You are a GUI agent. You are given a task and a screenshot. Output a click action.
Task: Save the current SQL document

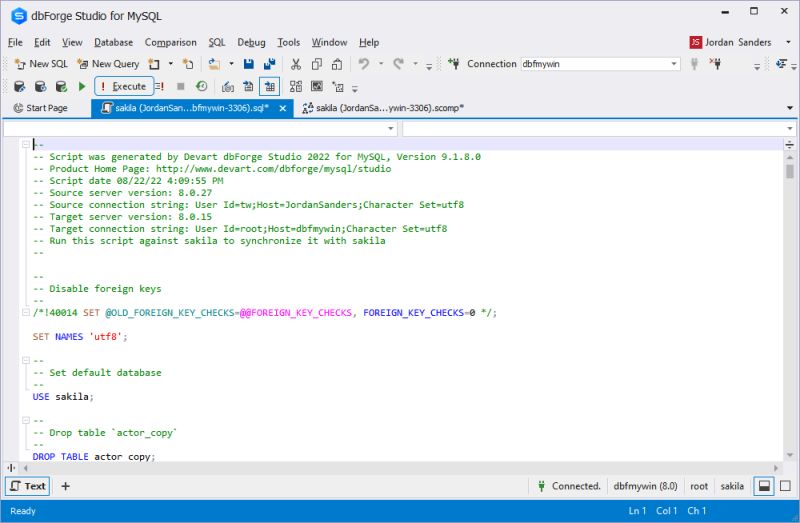pos(248,64)
